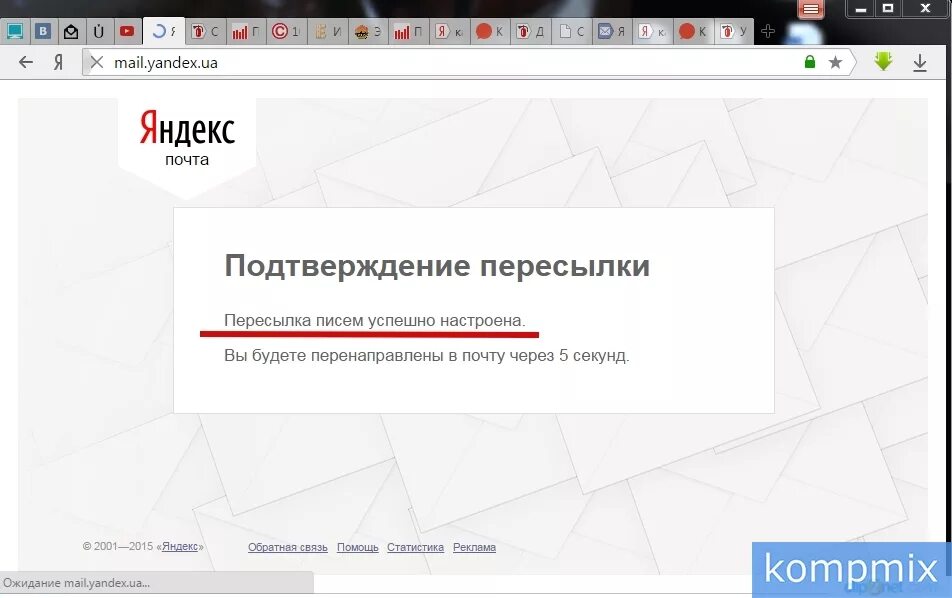This screenshot has height=598, width=952.
Task: View site security via green lock icon
Action: [809, 62]
